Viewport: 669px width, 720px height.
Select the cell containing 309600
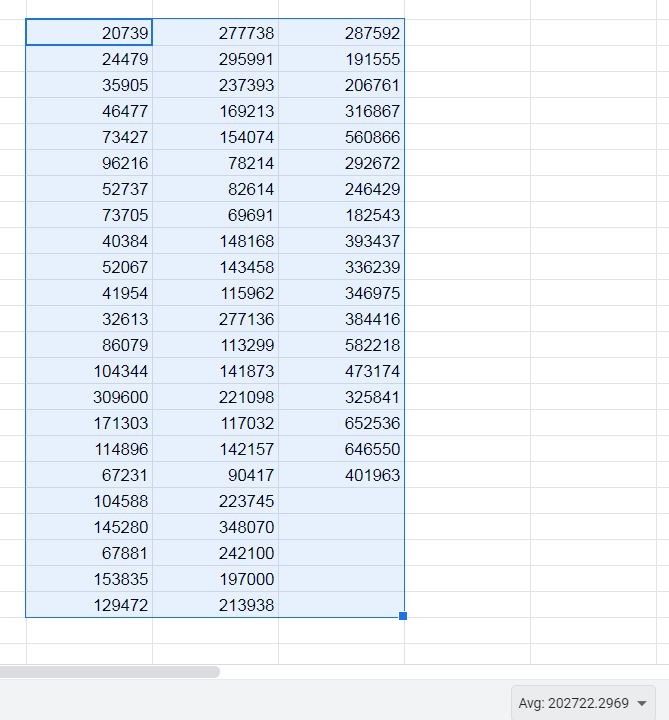[x=89, y=397]
